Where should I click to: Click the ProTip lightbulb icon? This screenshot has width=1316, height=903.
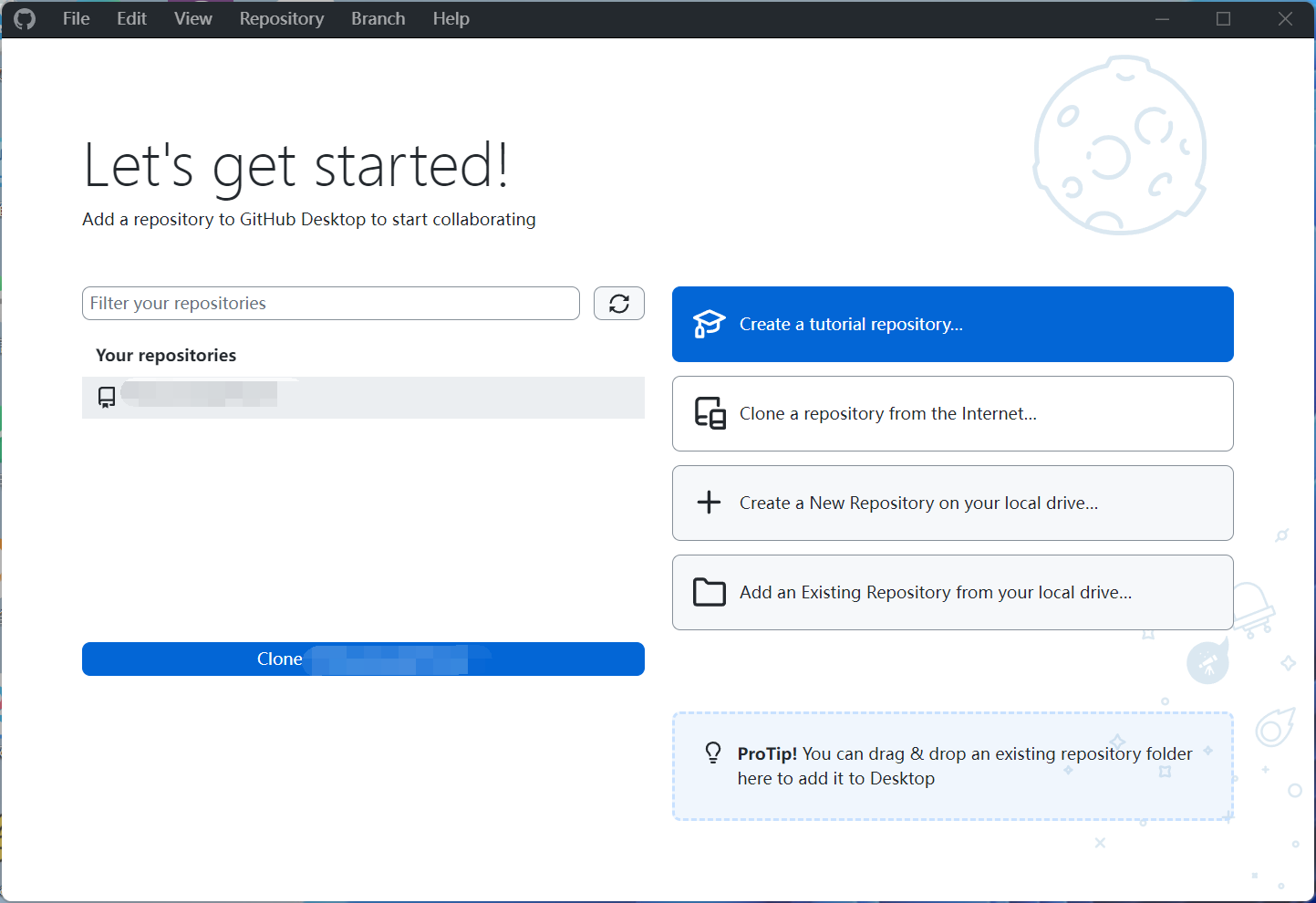713,752
